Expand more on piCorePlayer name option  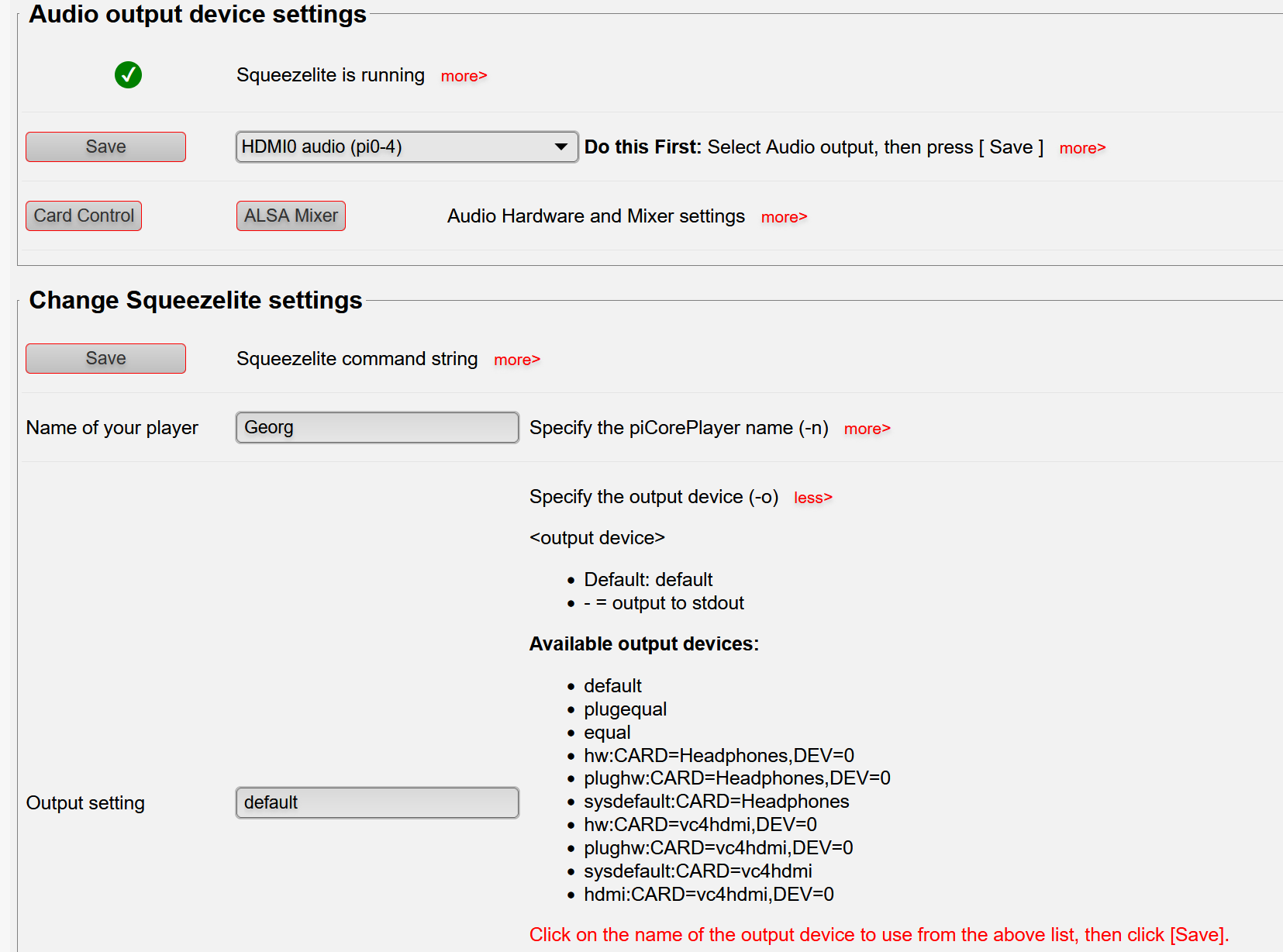867,429
